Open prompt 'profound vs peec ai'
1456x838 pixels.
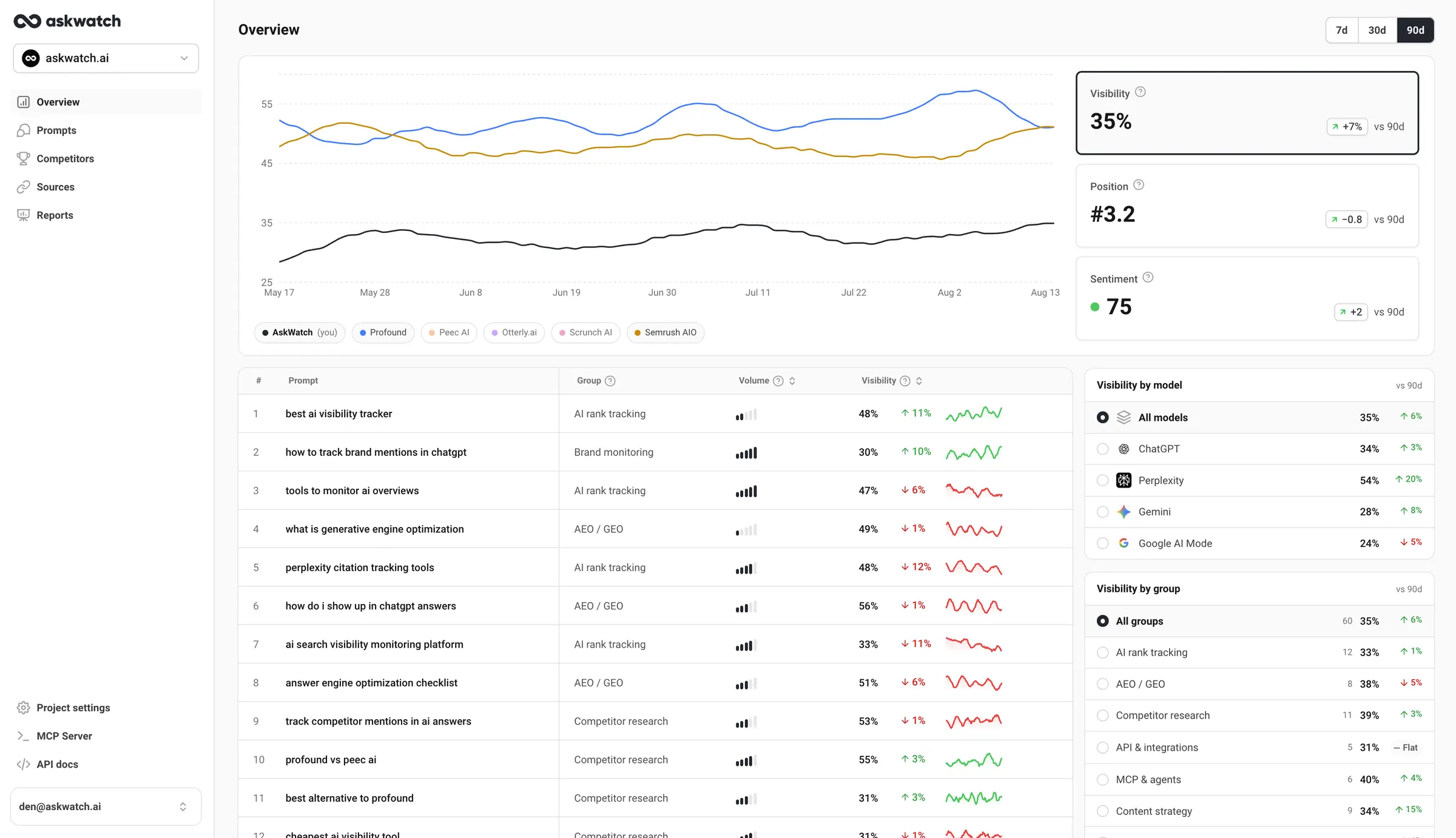pos(331,760)
